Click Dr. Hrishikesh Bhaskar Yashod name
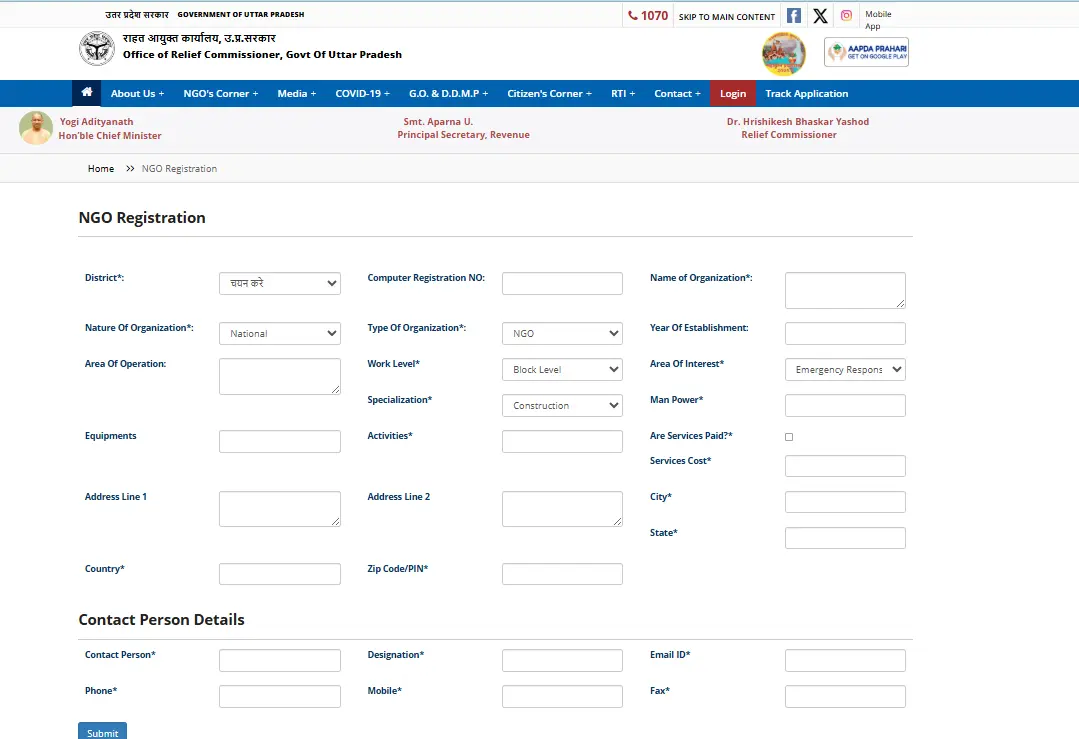1079x739 pixels. tap(798, 122)
